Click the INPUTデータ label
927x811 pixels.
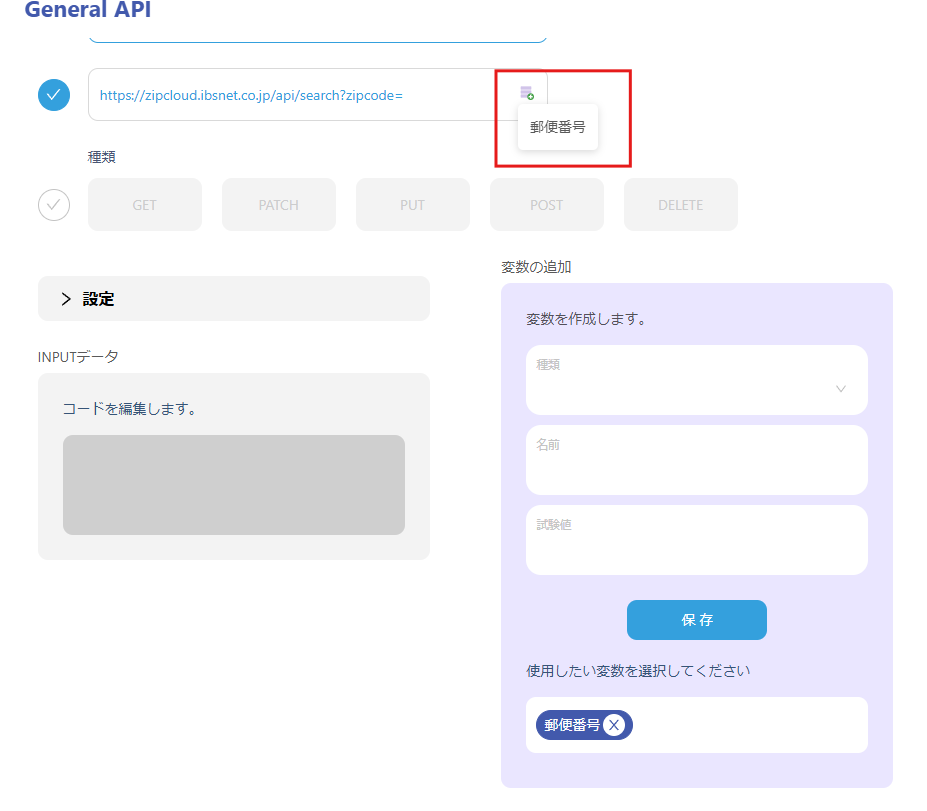78,356
